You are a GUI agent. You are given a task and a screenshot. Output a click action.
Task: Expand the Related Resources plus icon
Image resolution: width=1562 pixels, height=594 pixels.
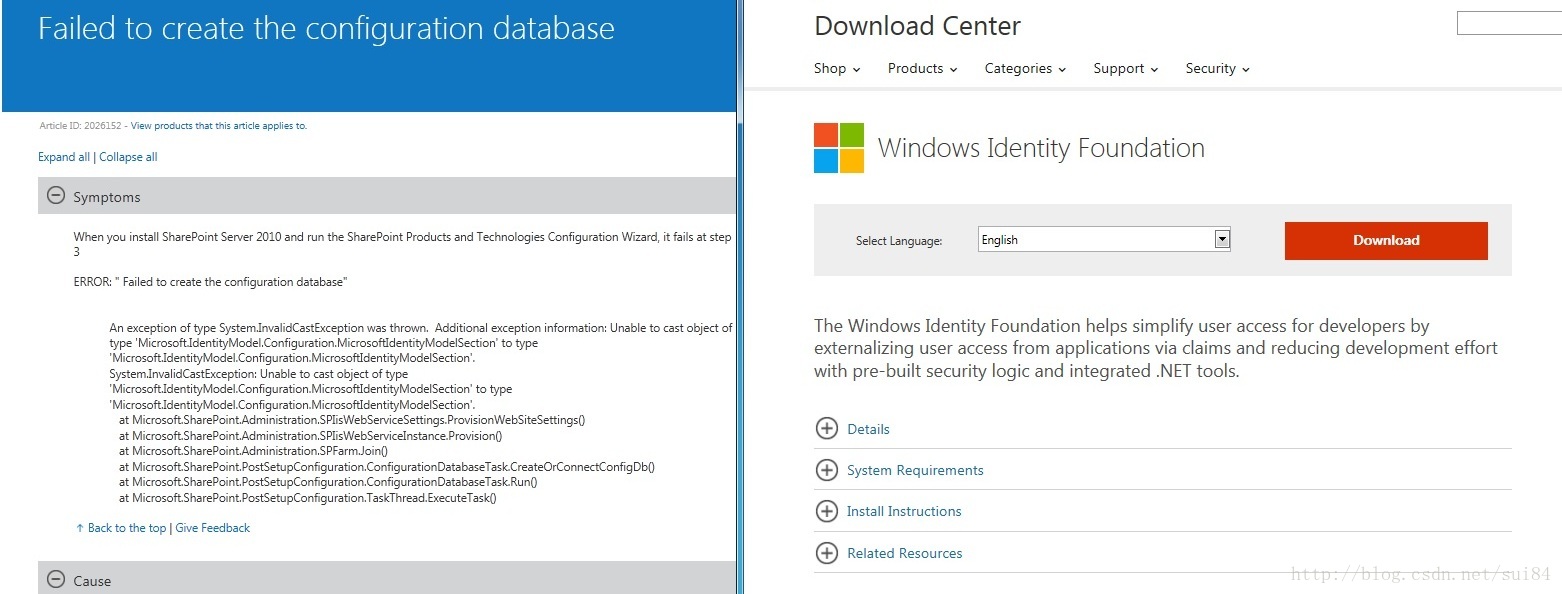coord(827,553)
